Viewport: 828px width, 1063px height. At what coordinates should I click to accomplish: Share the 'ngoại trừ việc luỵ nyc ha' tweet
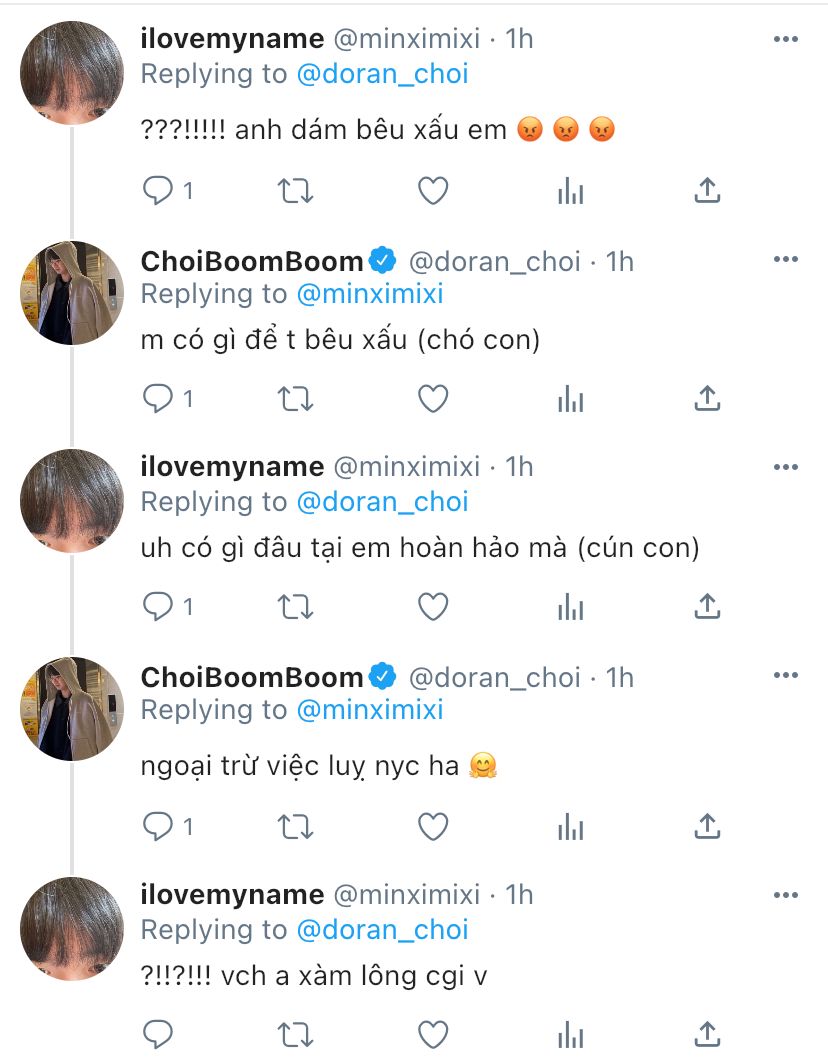click(x=707, y=826)
